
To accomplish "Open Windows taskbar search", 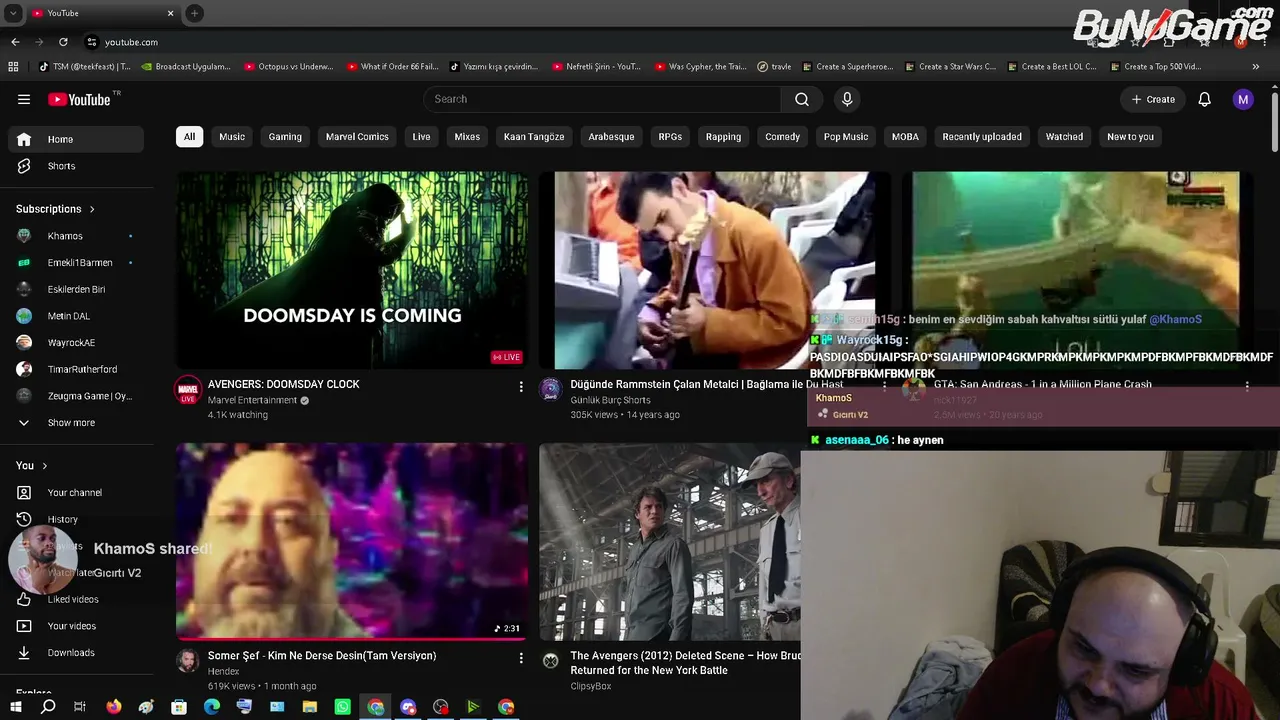I will pos(48,707).
